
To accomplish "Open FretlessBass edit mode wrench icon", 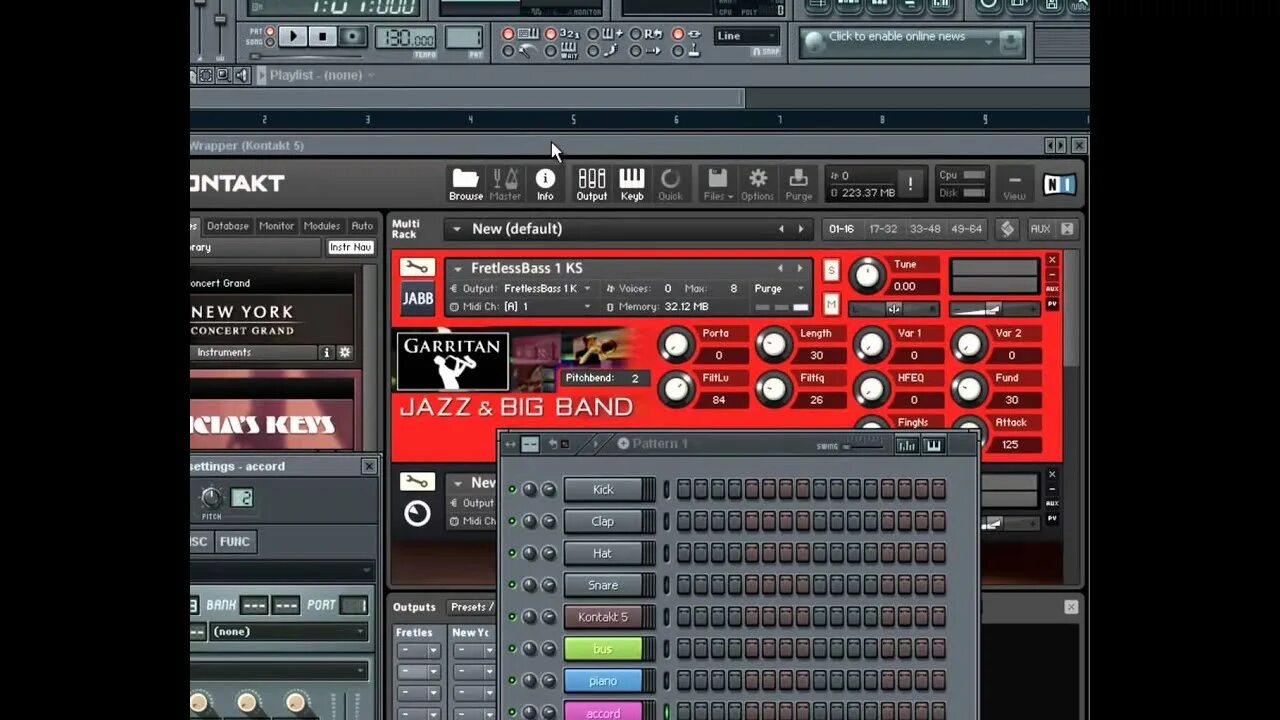I will tap(417, 267).
